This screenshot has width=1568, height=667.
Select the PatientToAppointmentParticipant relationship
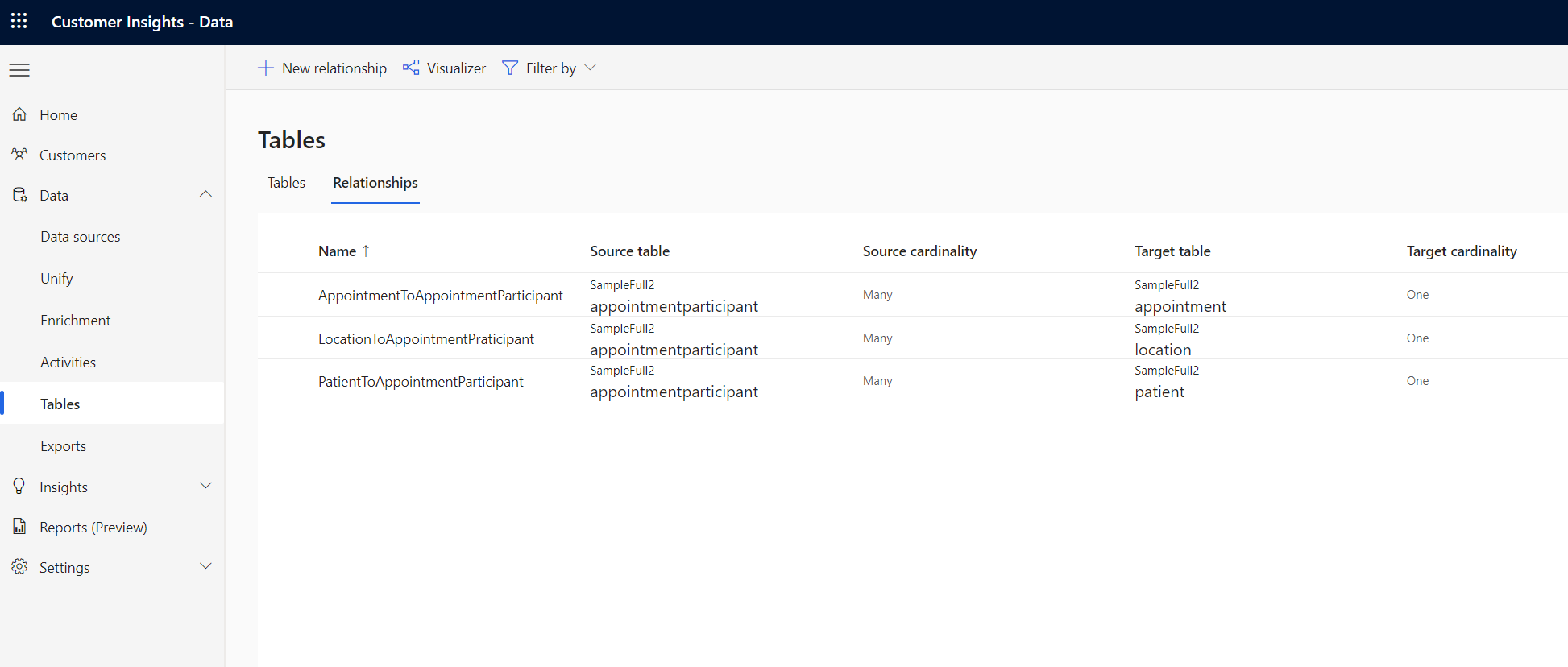421,382
